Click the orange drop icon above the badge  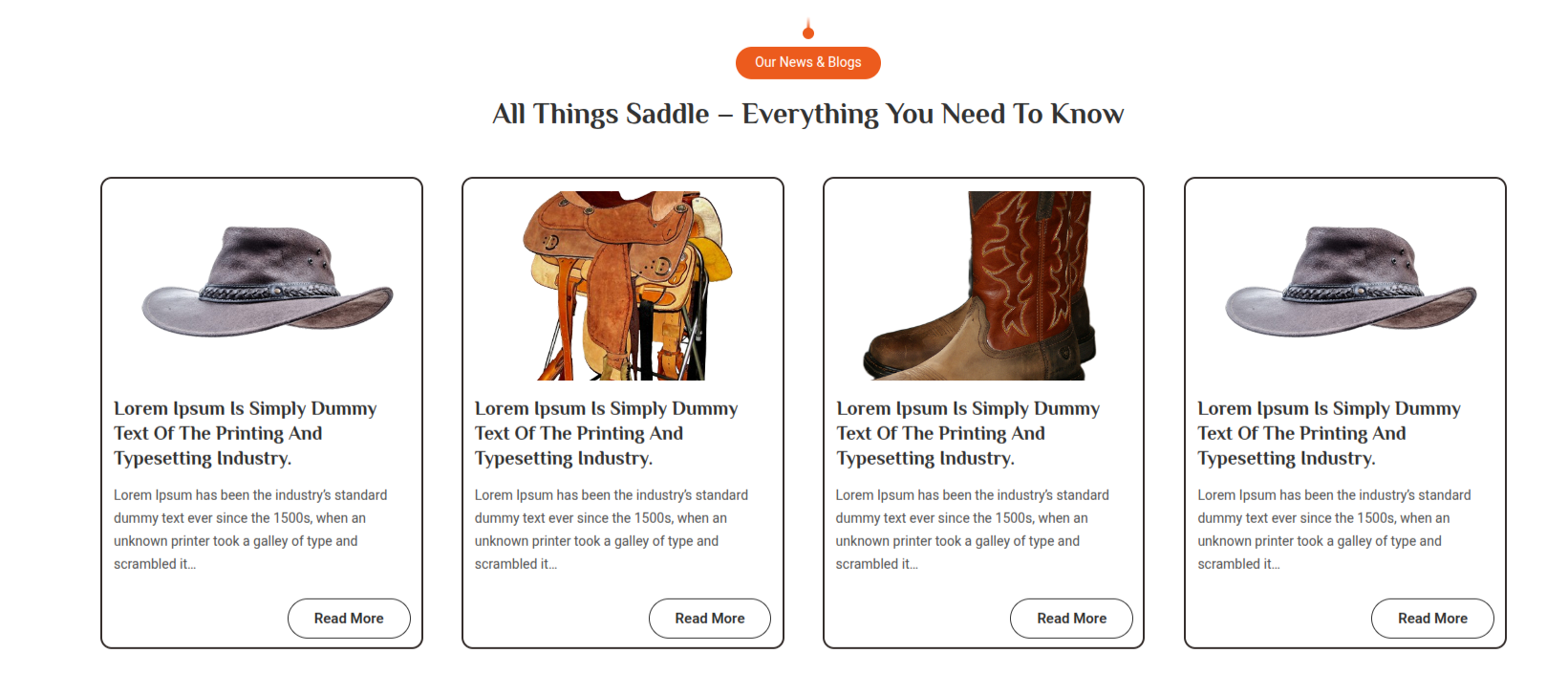[808, 30]
